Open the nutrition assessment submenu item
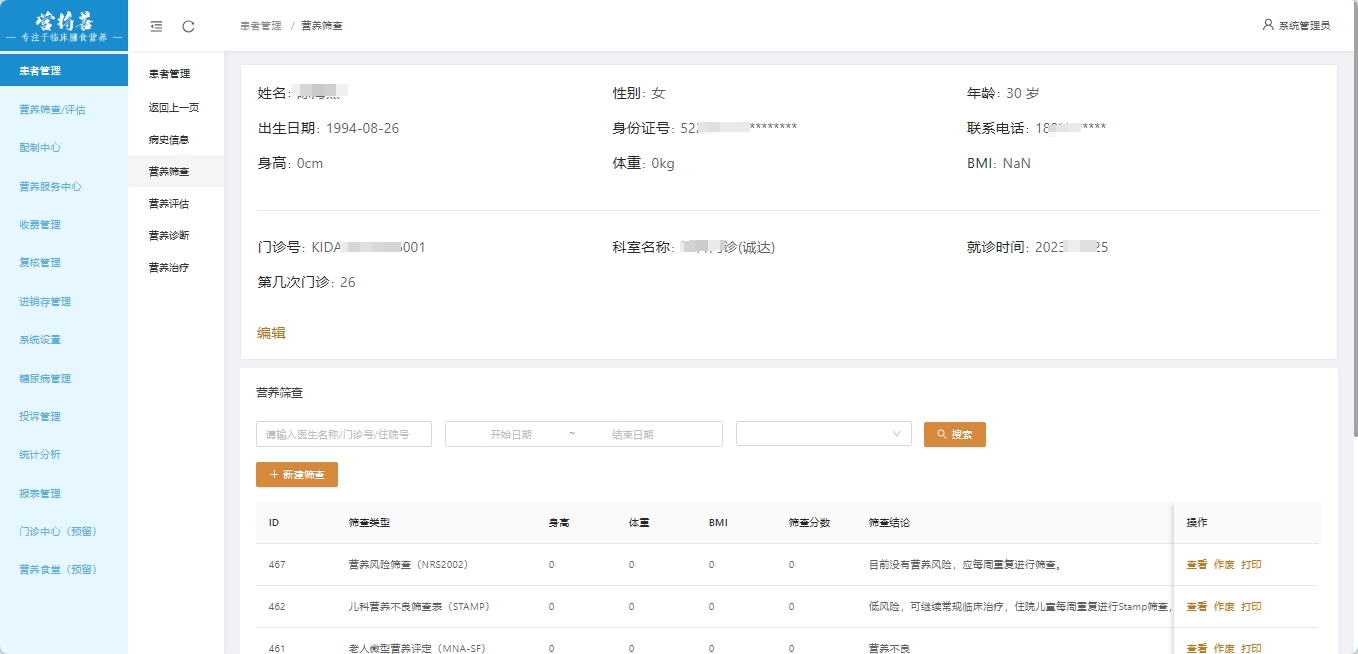The width and height of the screenshot is (1358, 654). [x=169, y=204]
